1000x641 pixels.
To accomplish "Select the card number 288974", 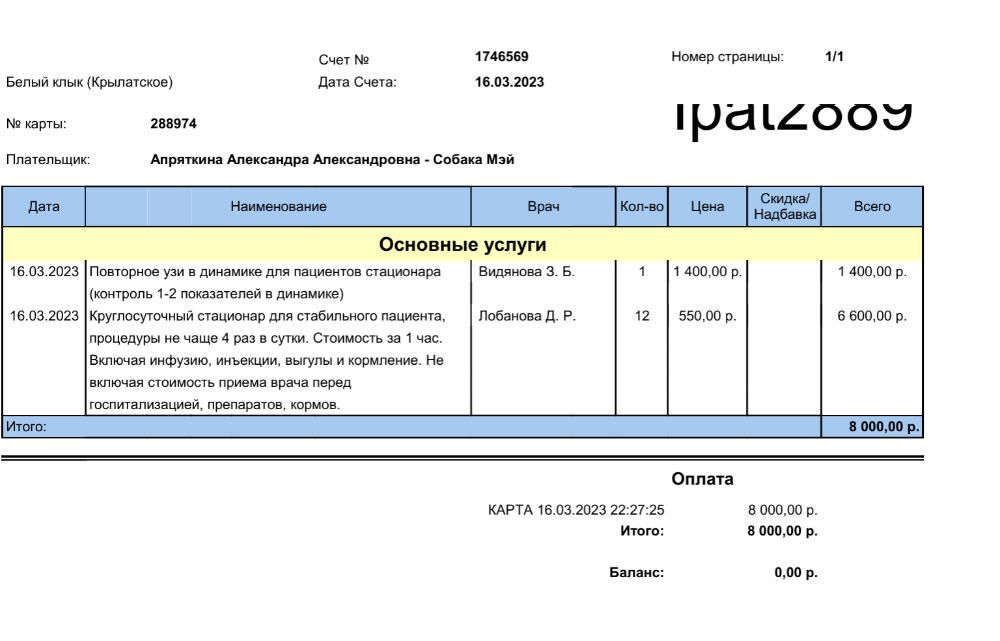I will (173, 124).
